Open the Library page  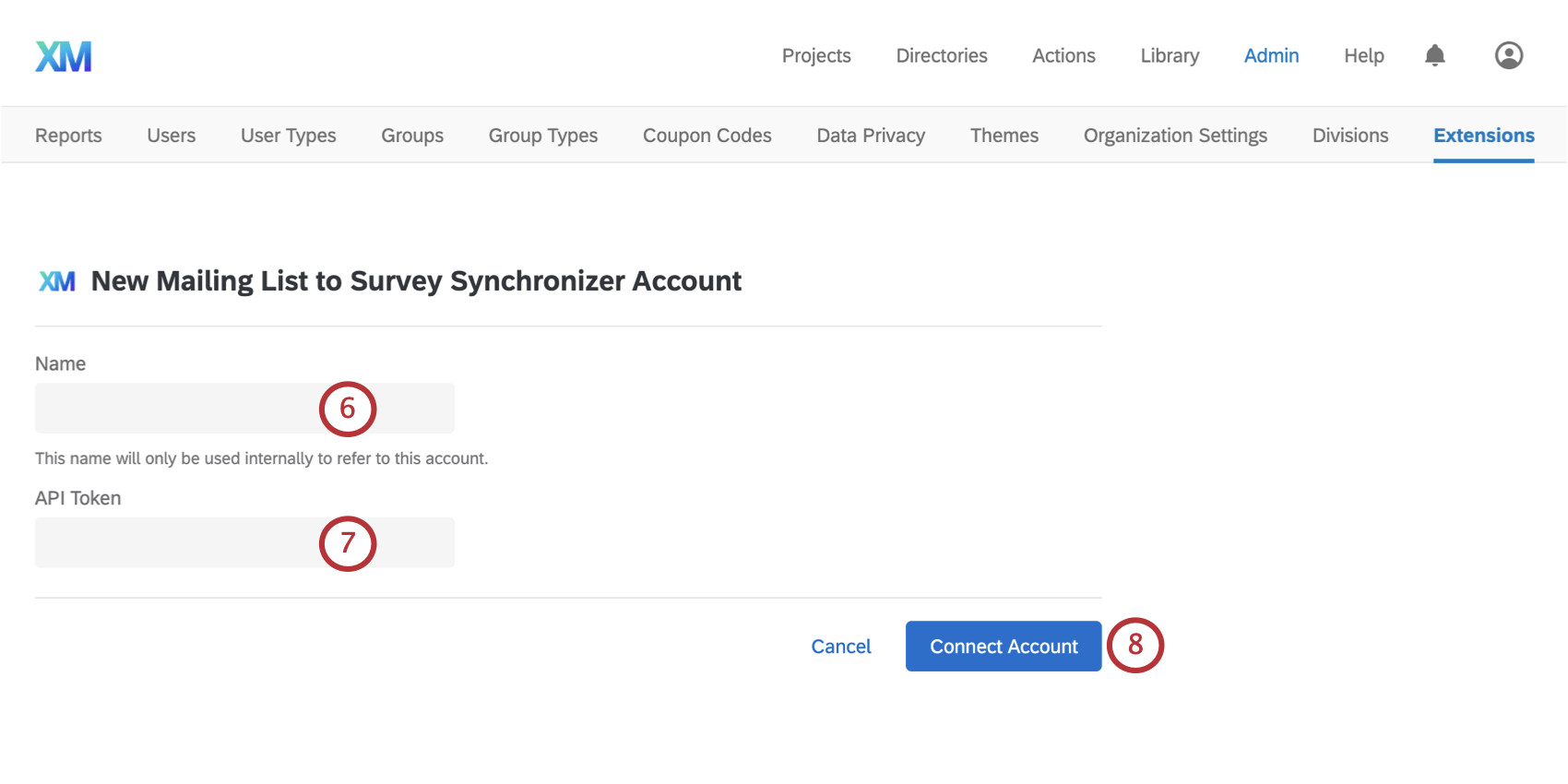[1170, 56]
